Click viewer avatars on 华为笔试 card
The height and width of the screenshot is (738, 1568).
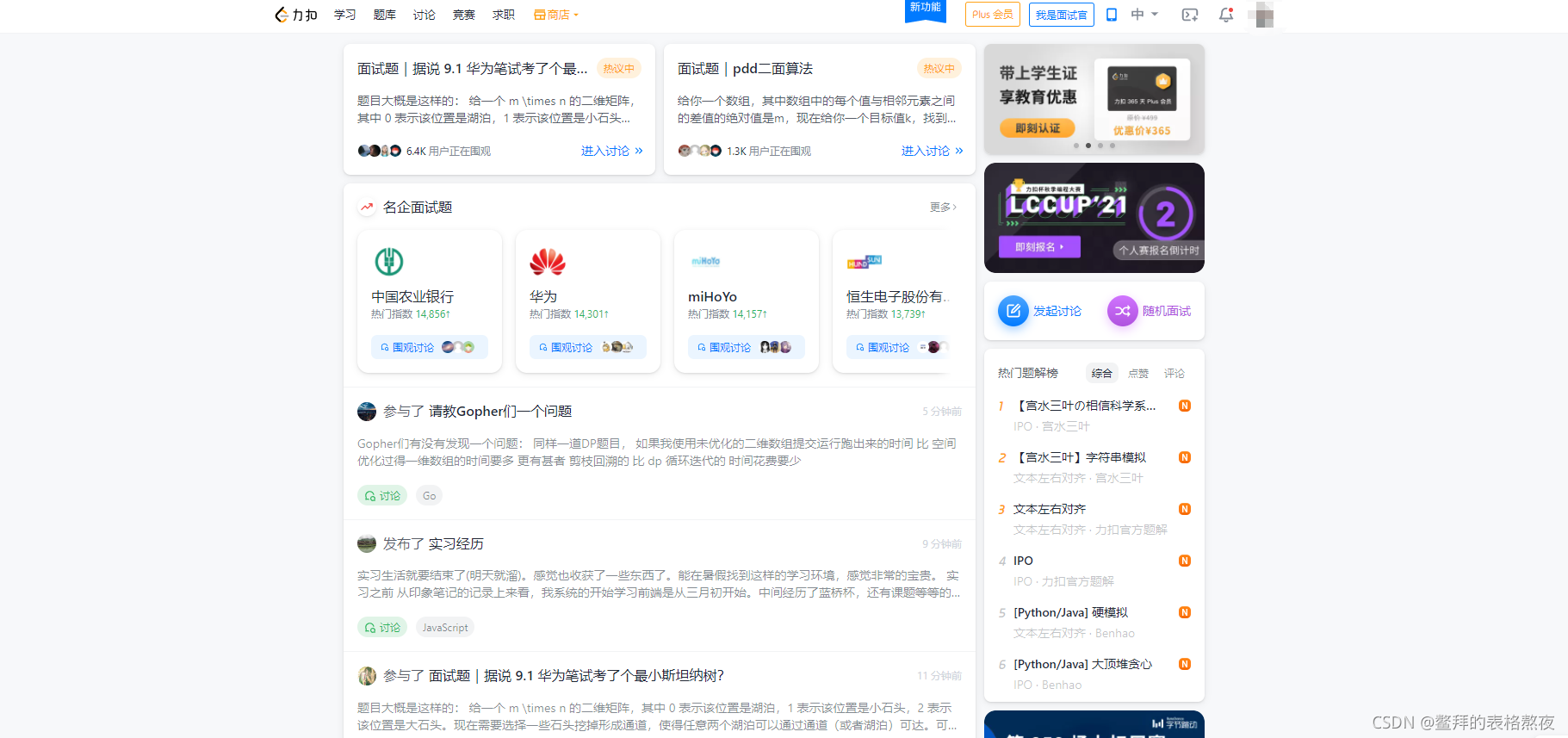(379, 151)
